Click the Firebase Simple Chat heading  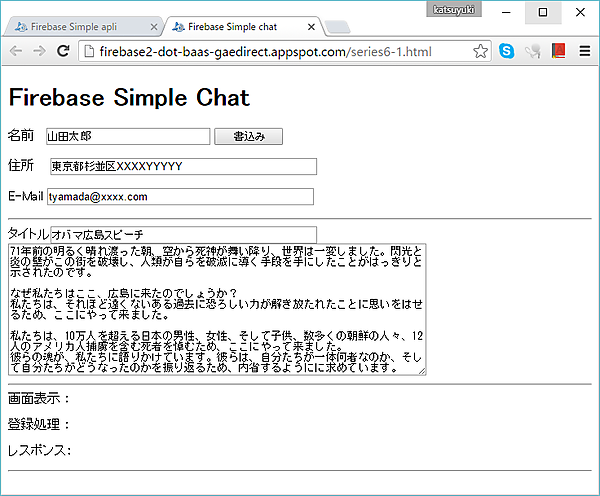click(129, 98)
